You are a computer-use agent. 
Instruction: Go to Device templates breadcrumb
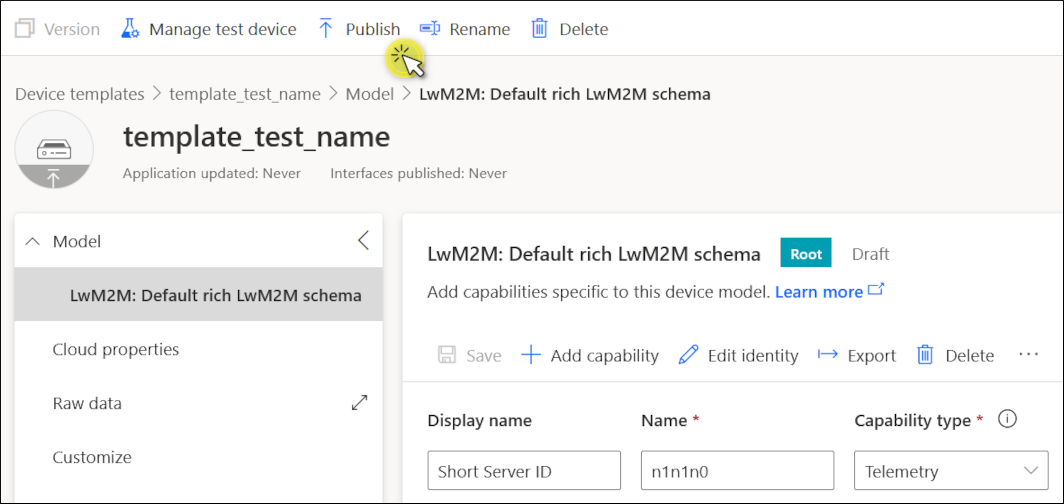[80, 94]
